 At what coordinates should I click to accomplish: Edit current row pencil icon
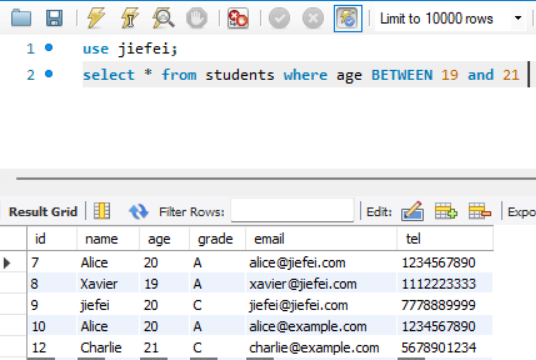tap(412, 211)
